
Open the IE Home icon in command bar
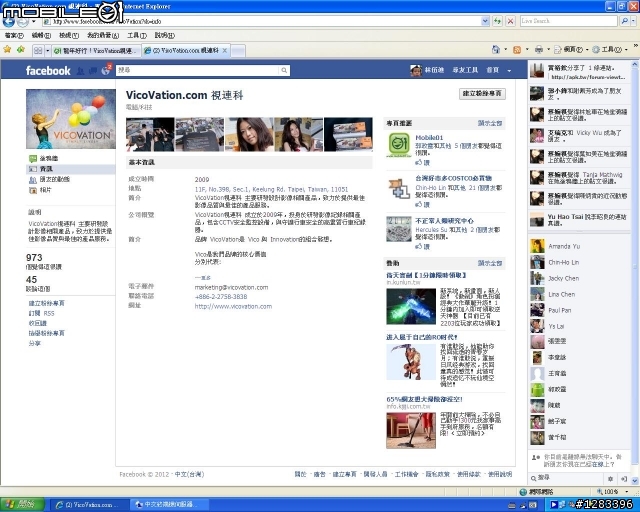[x=496, y=50]
